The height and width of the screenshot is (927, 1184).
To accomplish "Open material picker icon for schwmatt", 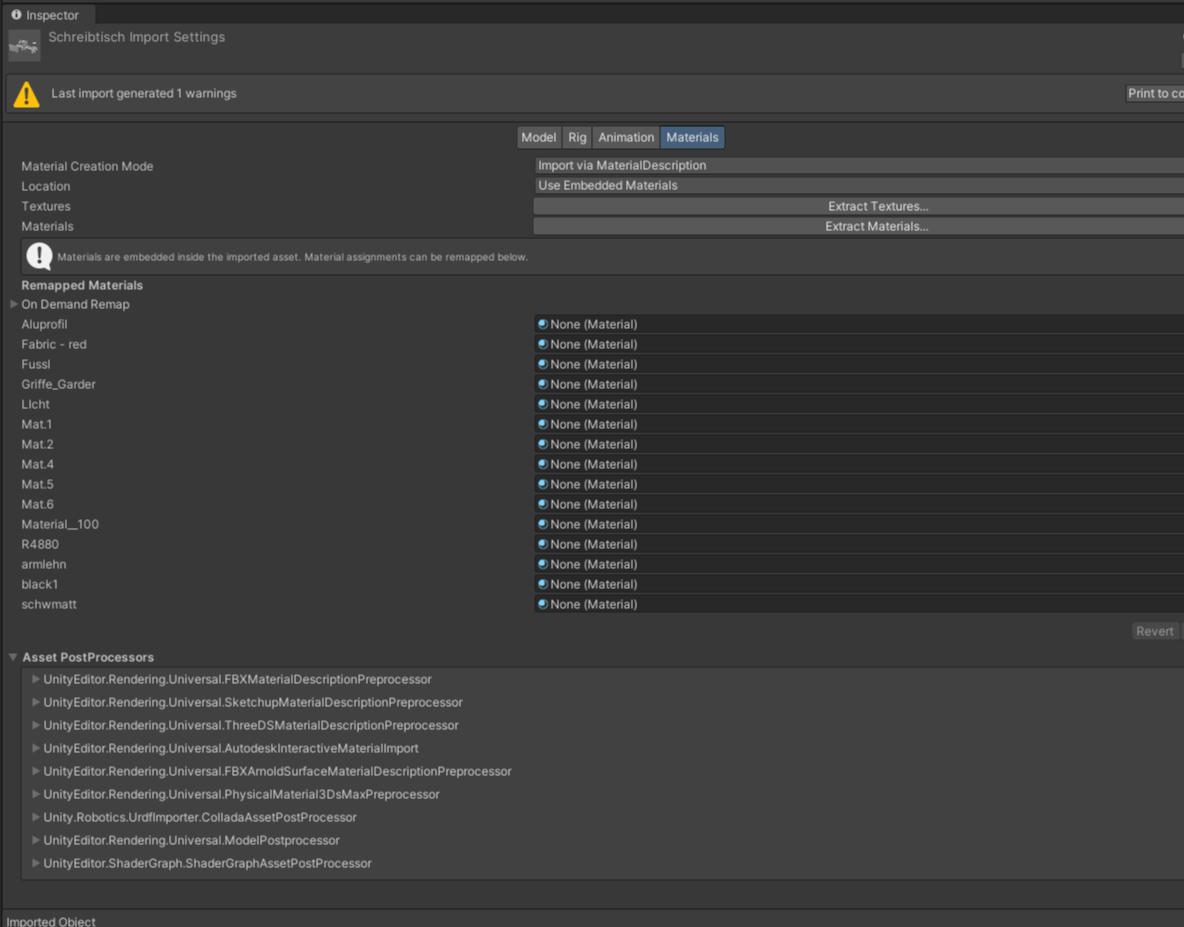I will point(542,604).
